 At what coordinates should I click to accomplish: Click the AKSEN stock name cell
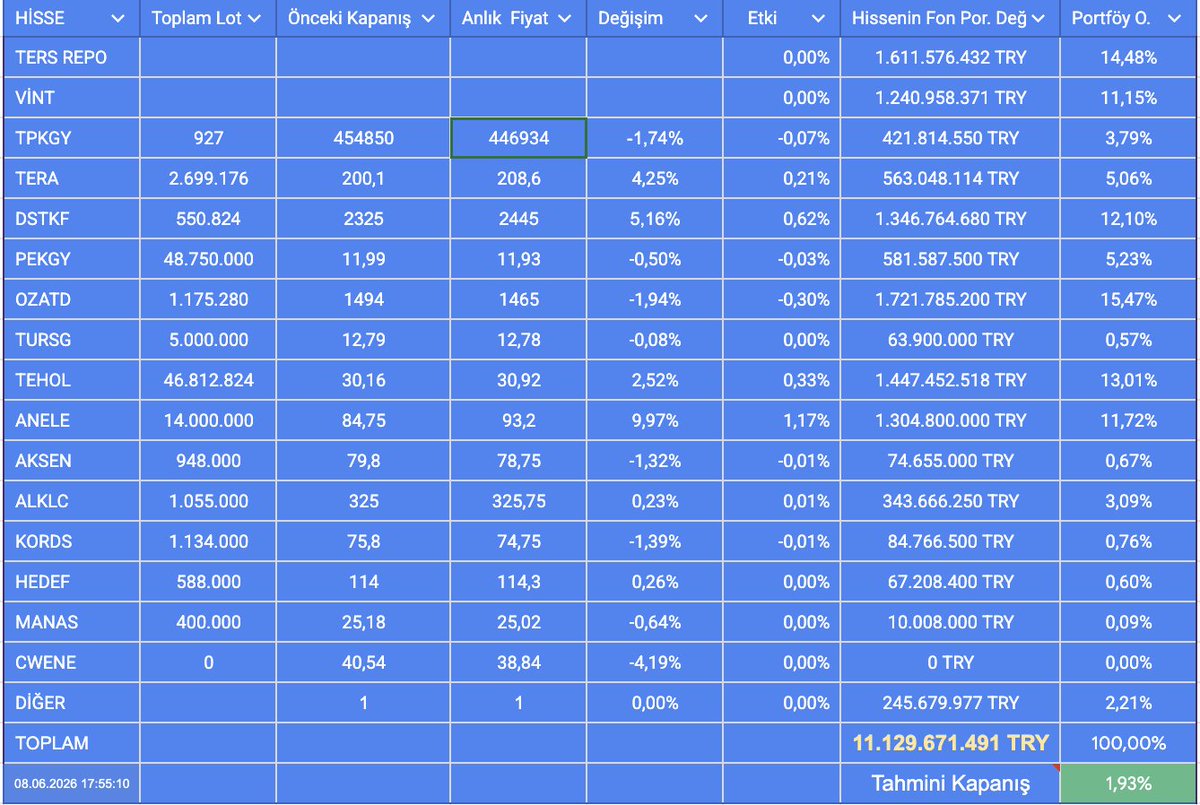pos(70,461)
